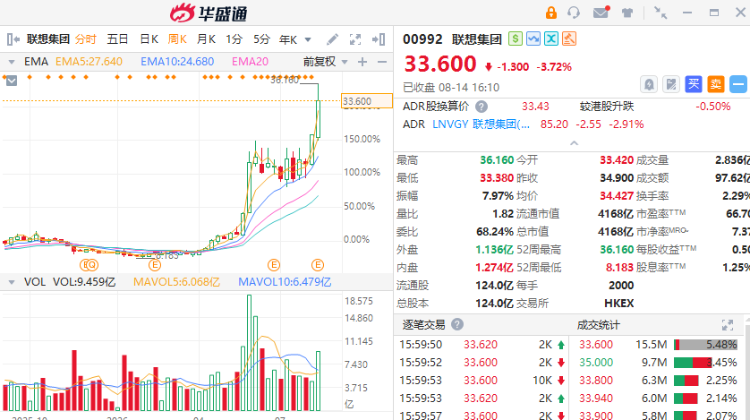This screenshot has width=750, height=420.
Task: Click the 15:59:53 10K trade row
Action: click(x=482, y=380)
